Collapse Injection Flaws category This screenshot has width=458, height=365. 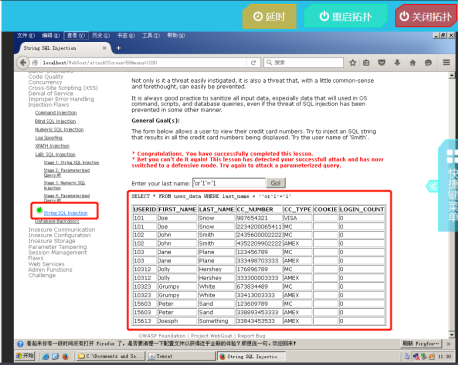point(49,105)
